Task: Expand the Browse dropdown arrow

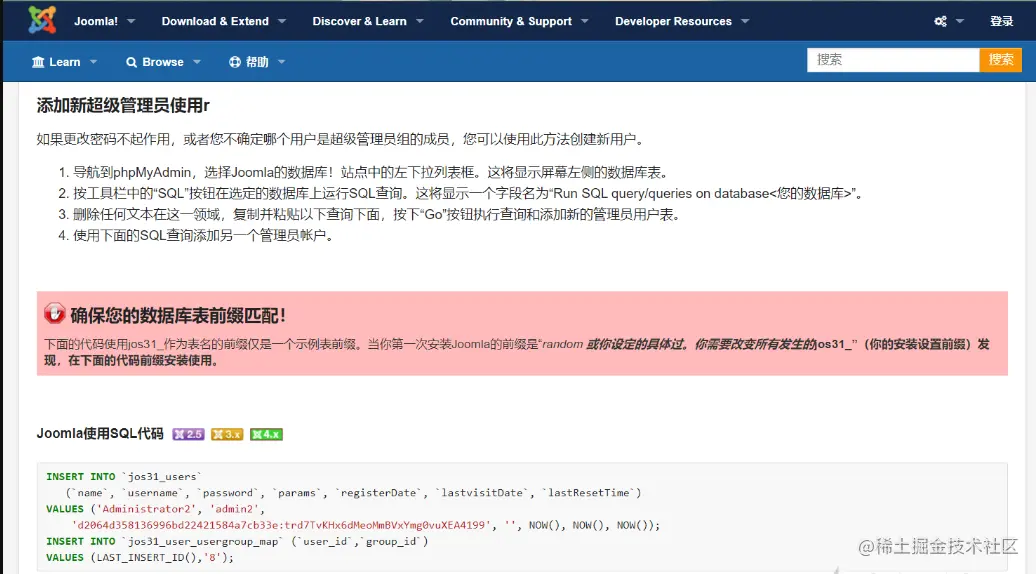Action: pyautogui.click(x=197, y=62)
